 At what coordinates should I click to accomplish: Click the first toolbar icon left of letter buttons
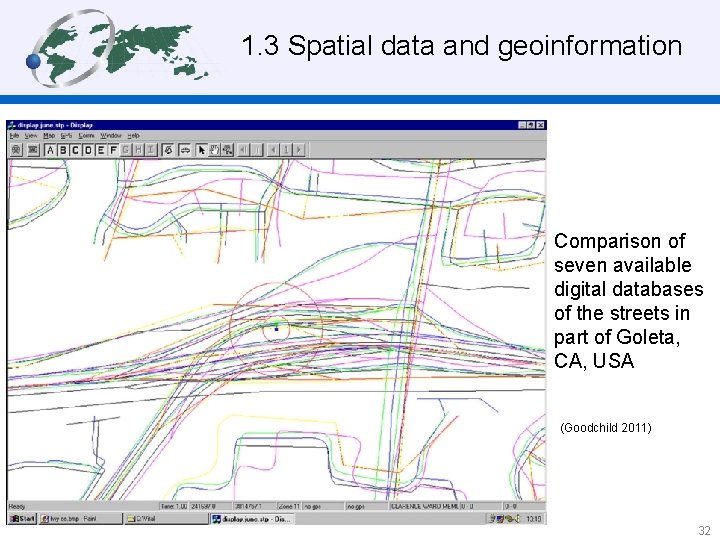click(x=17, y=150)
